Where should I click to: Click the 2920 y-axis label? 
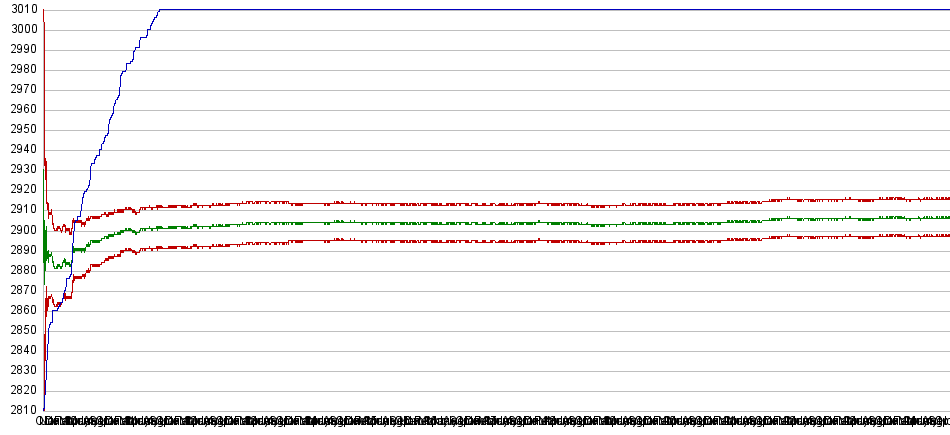(x=20, y=190)
